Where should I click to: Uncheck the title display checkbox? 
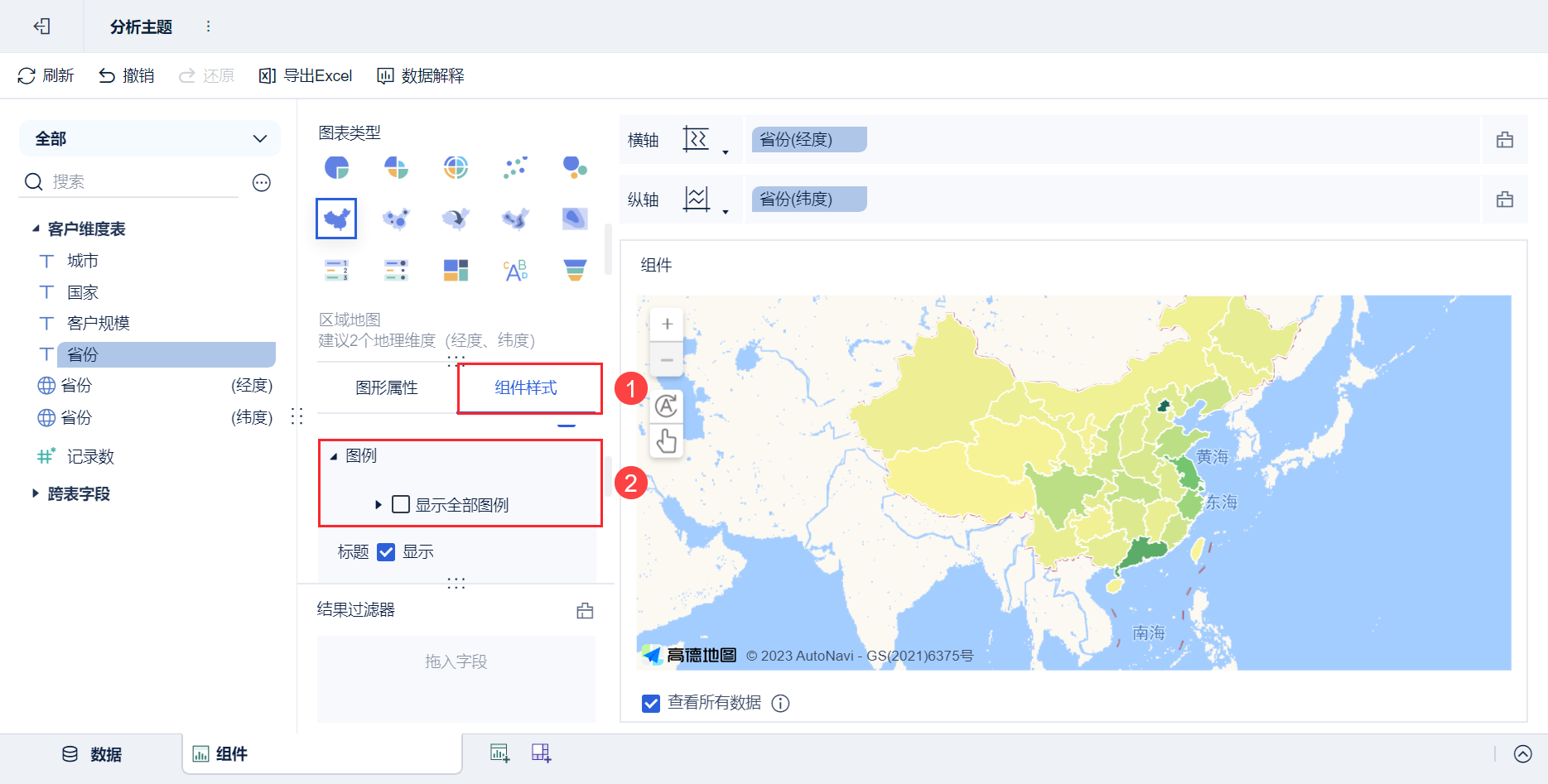tap(386, 552)
